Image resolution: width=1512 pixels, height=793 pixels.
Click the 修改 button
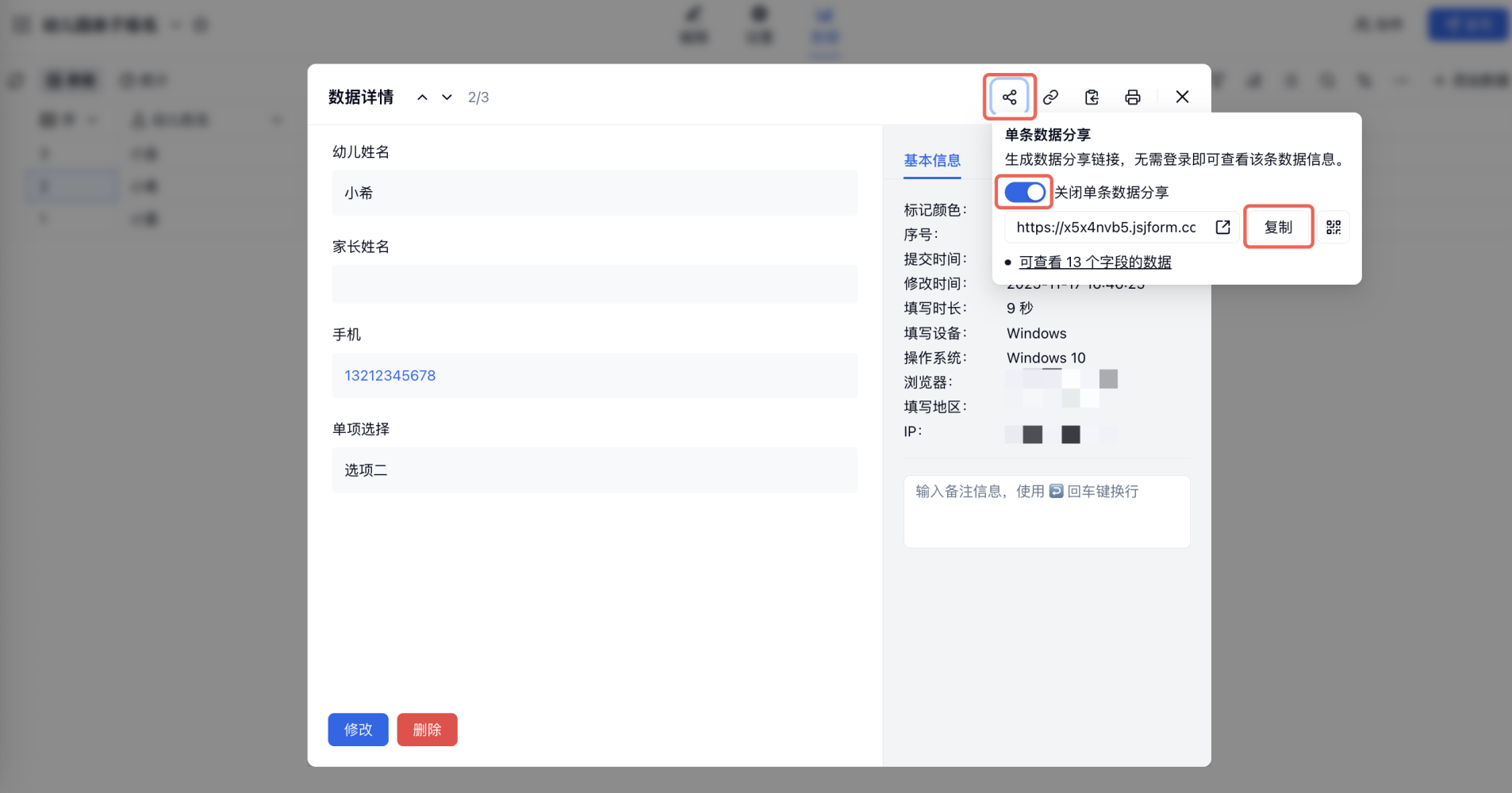coord(358,730)
